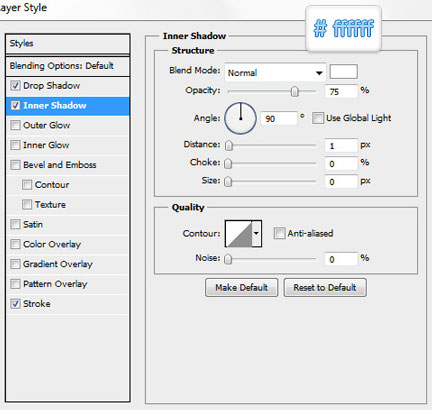Screen dimensions: 432x410
Task: Enable the Outer Glow checkbox
Action: click(x=15, y=125)
